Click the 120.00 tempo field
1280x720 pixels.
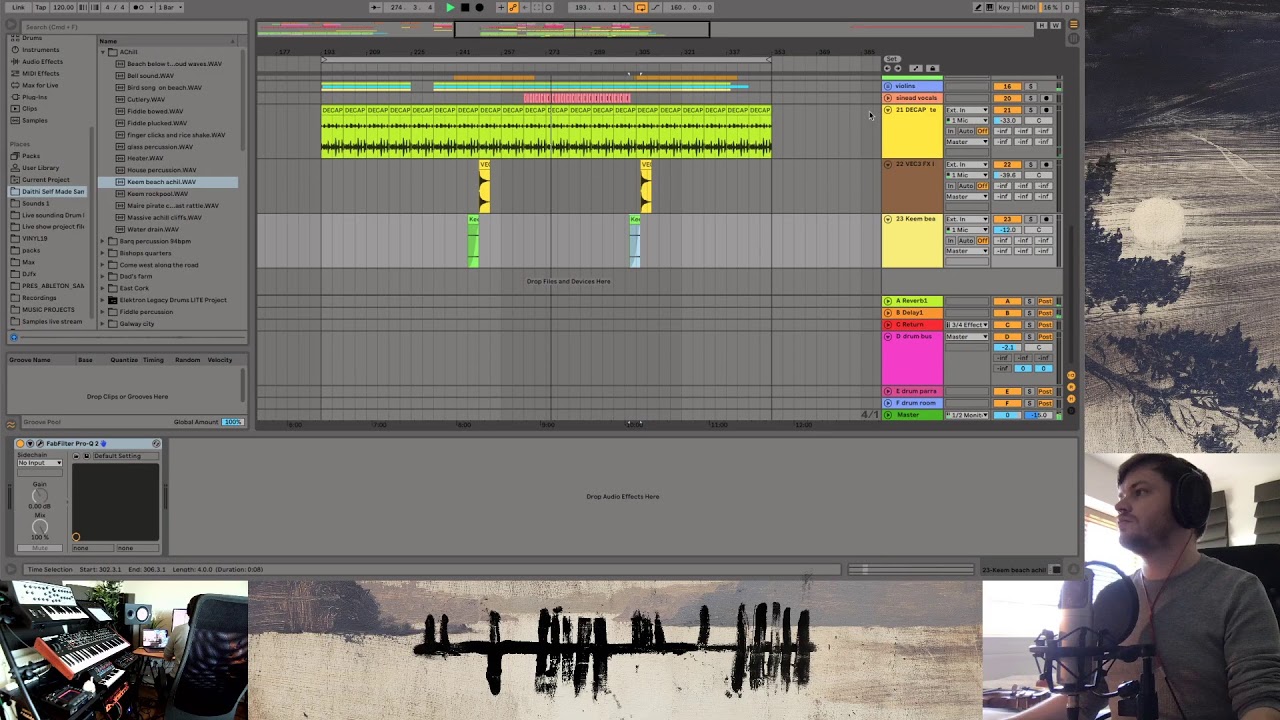coord(63,7)
